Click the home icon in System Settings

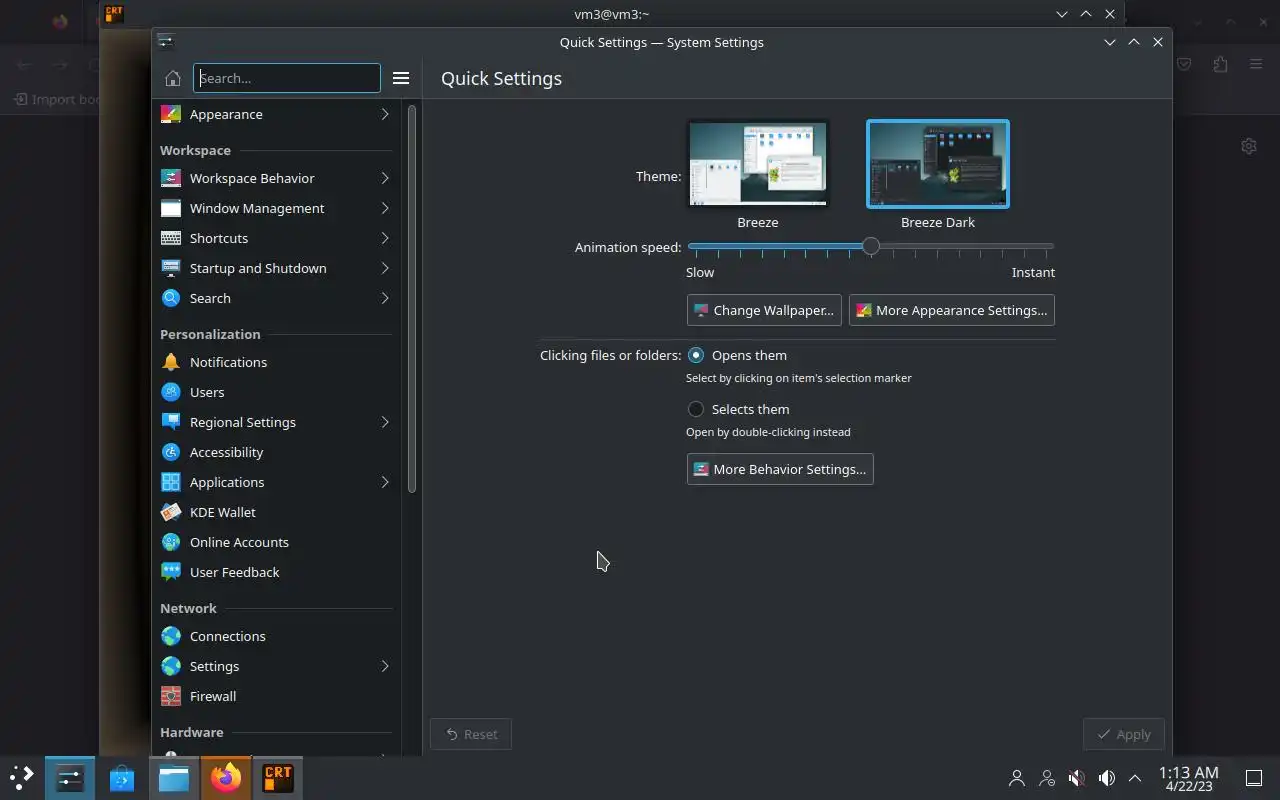(x=172, y=78)
